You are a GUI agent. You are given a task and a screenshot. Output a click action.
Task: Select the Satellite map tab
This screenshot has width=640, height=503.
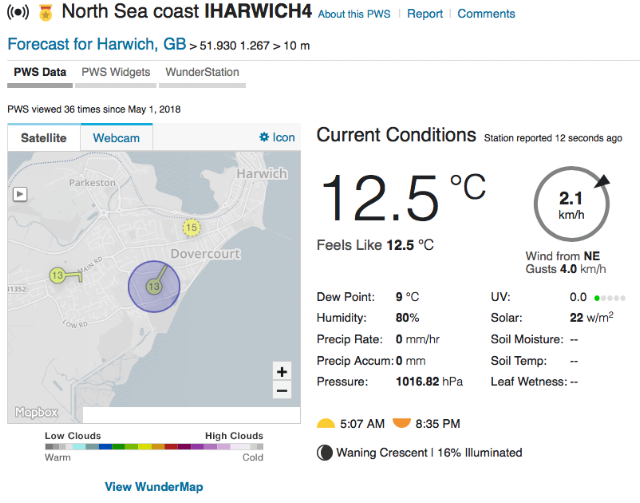44,137
